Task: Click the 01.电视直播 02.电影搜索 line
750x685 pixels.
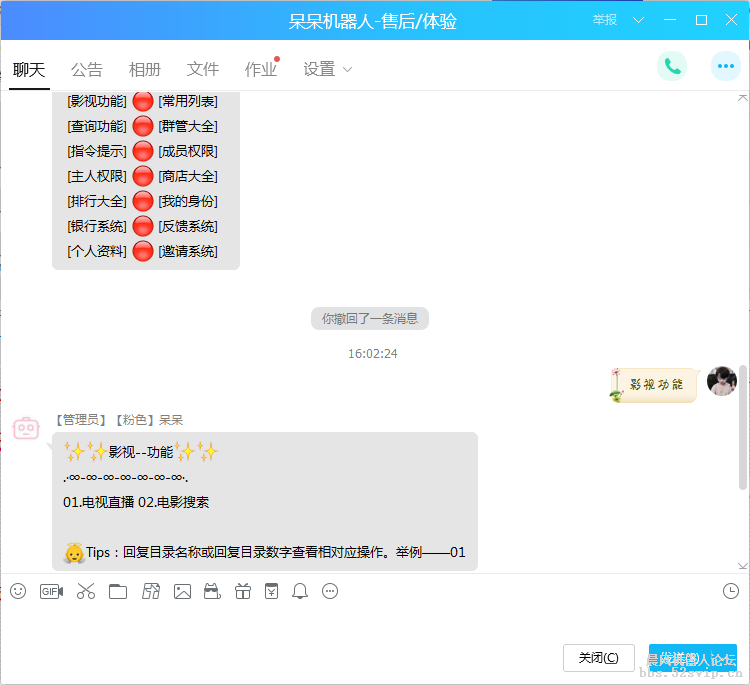Action: (136, 502)
